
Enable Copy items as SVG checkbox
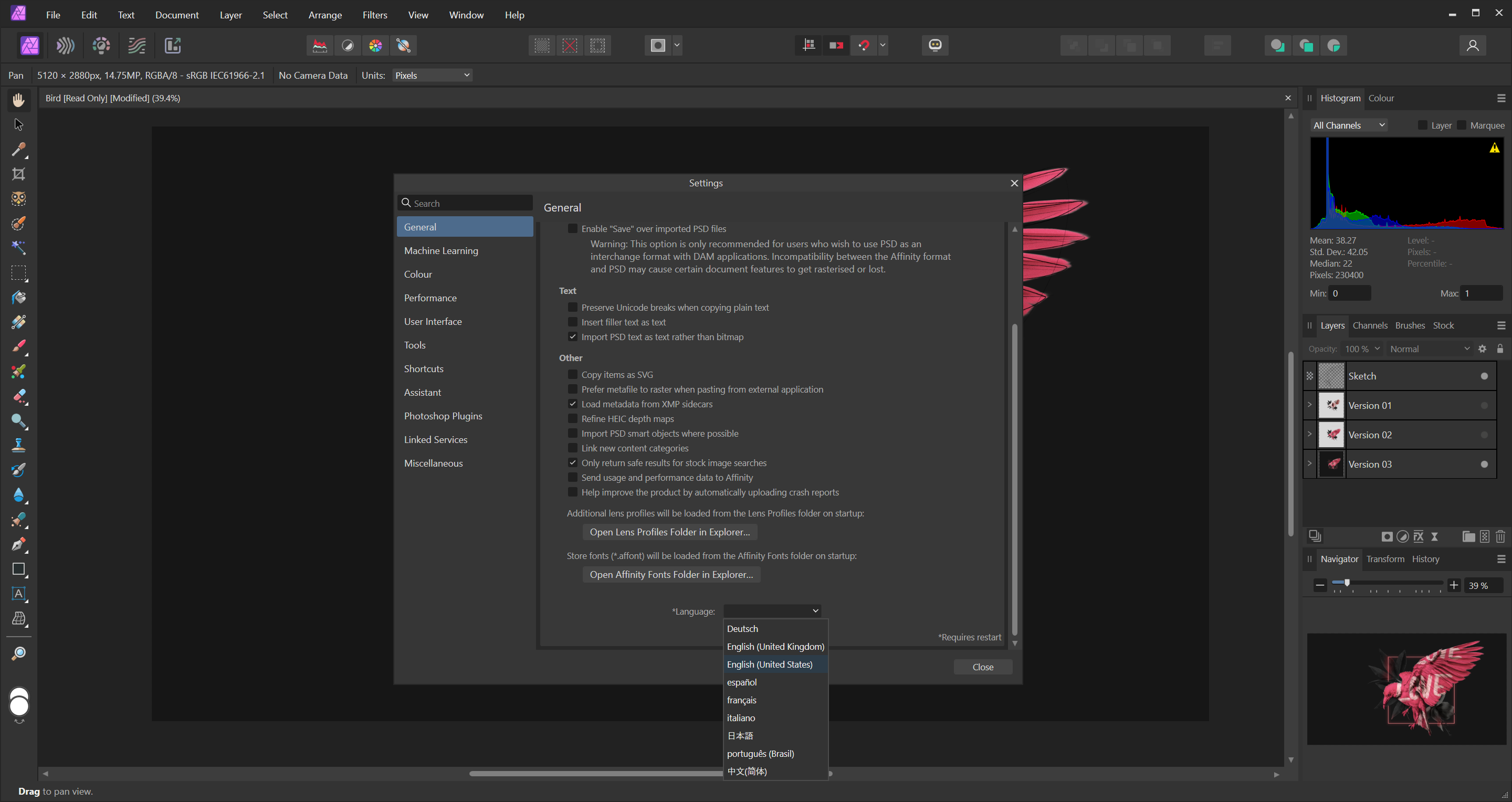[x=573, y=374]
